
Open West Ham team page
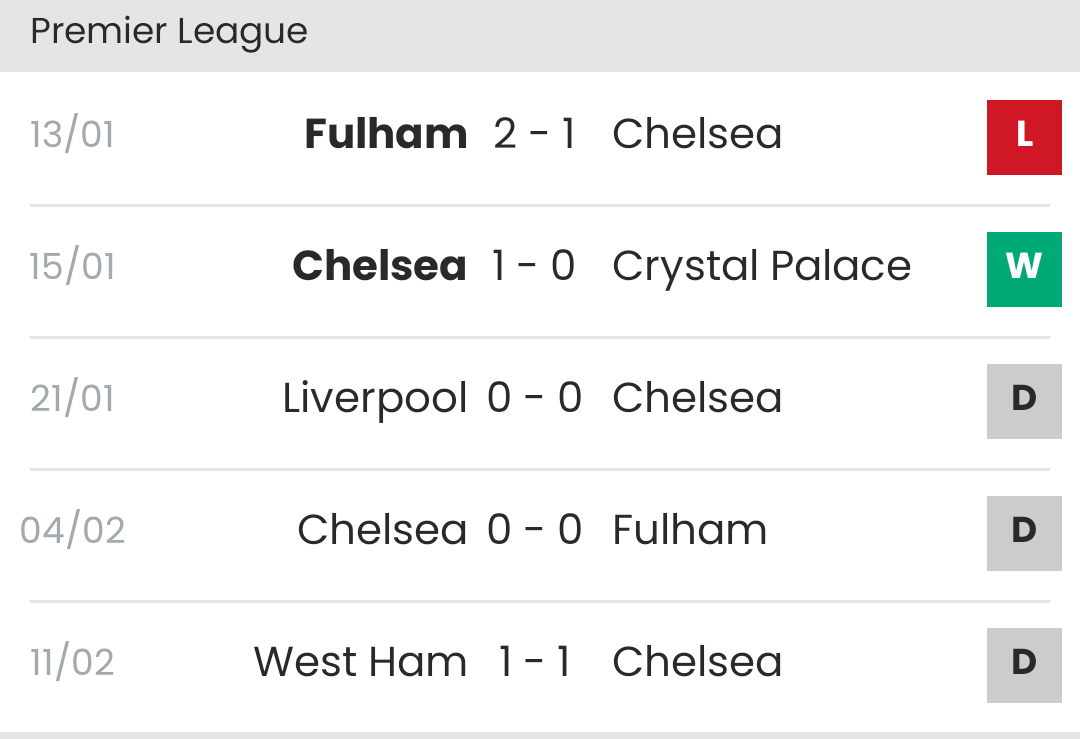tap(360, 662)
